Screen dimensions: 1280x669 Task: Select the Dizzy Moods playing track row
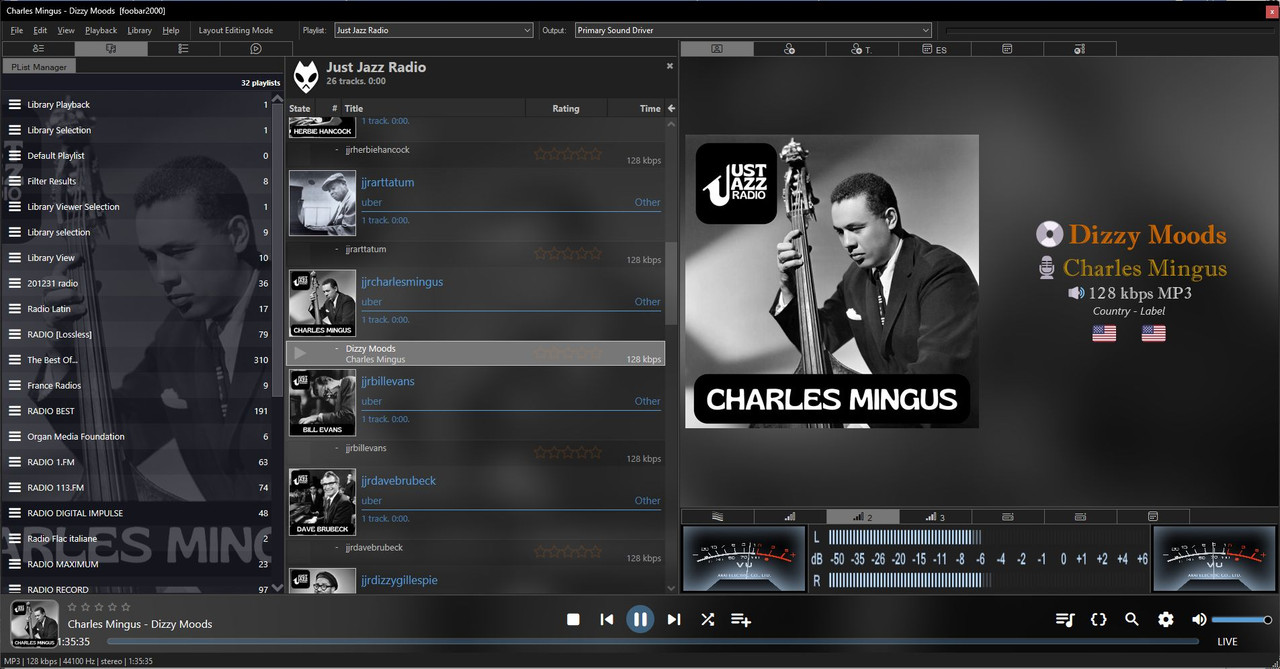click(x=475, y=353)
